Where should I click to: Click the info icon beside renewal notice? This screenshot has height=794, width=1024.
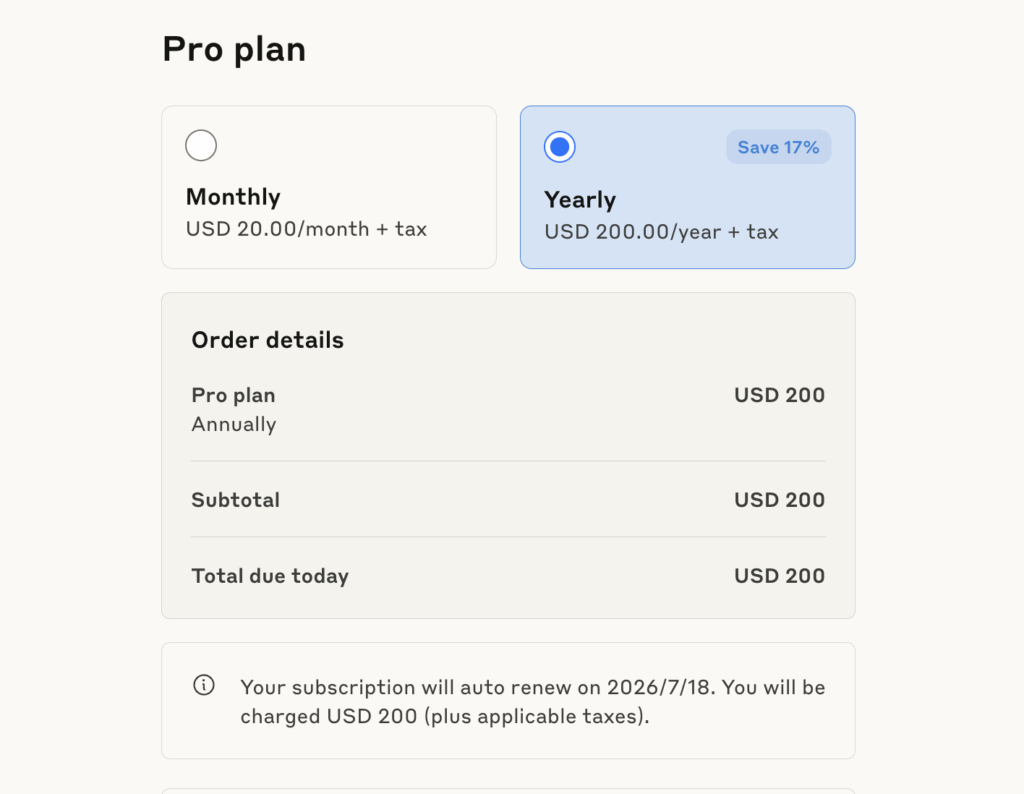203,686
